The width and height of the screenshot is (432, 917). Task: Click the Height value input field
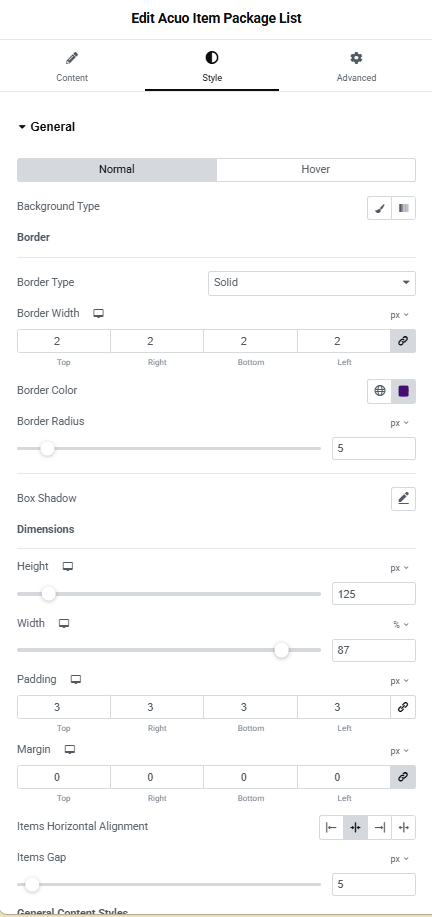(374, 594)
